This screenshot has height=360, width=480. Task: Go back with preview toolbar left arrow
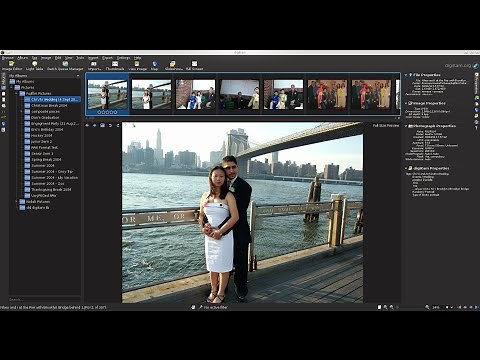(87, 125)
